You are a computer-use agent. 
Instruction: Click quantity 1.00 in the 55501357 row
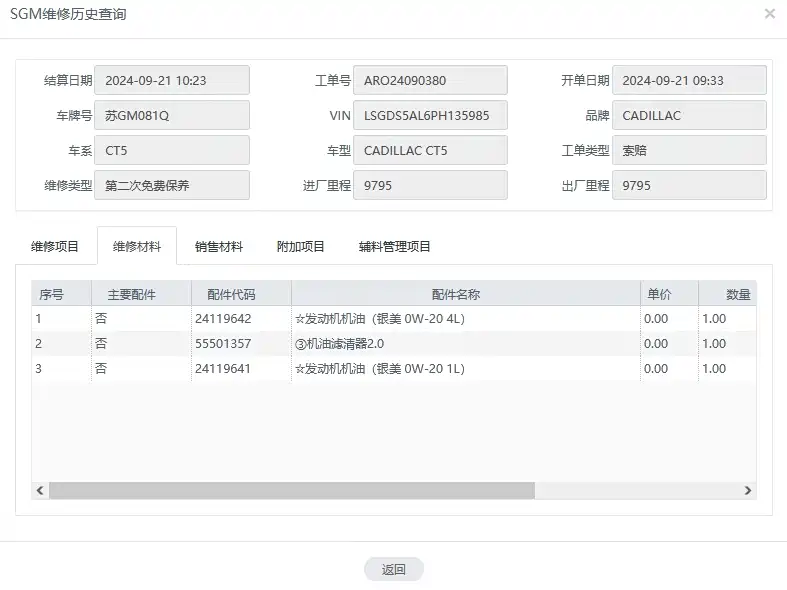pos(727,344)
